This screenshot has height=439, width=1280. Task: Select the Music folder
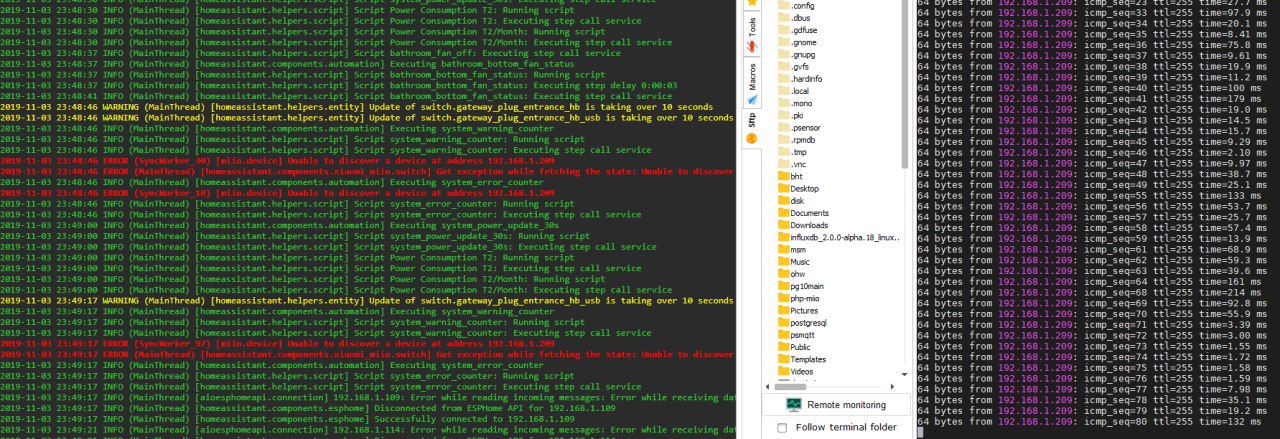pyautogui.click(x=795, y=261)
